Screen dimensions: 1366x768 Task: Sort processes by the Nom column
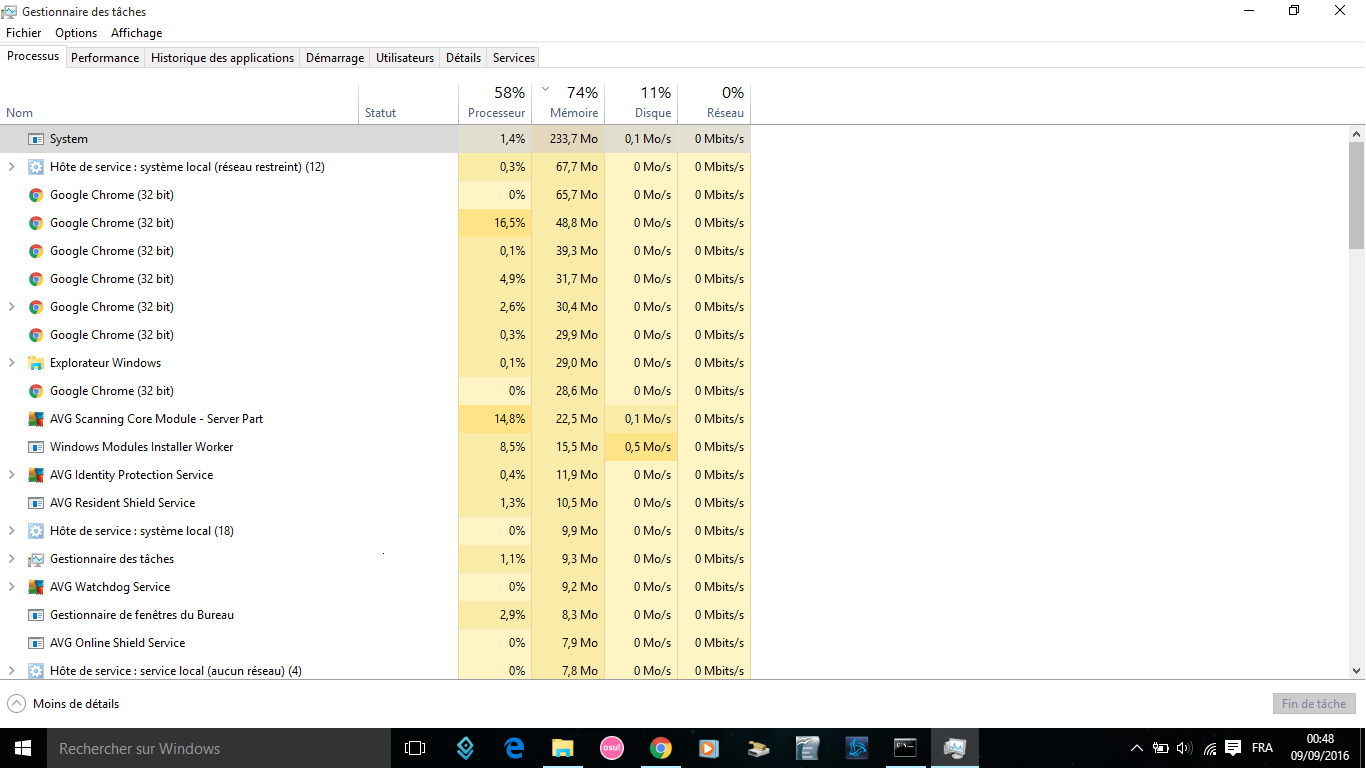point(180,103)
